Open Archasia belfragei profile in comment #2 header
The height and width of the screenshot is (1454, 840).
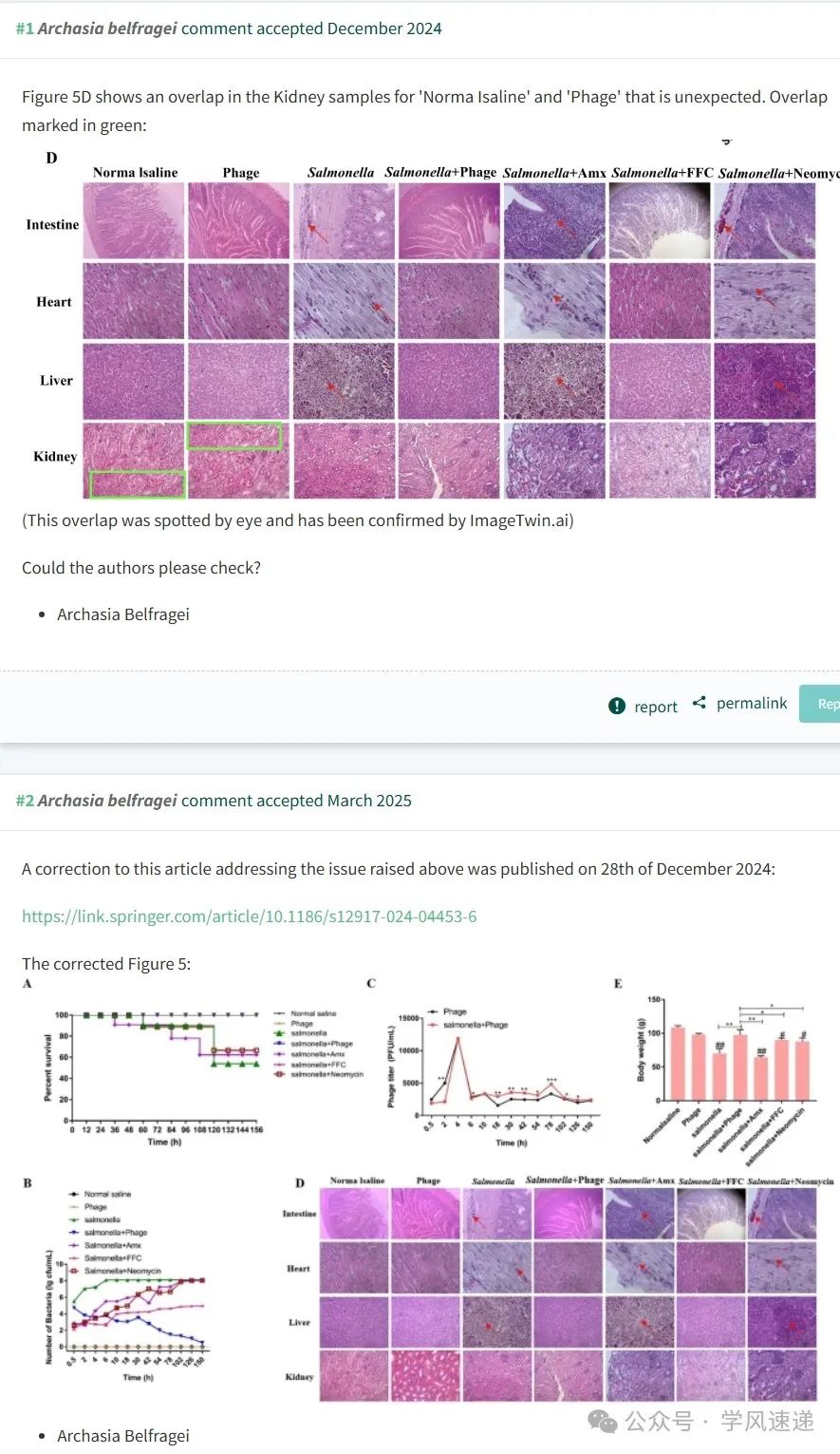click(x=107, y=801)
